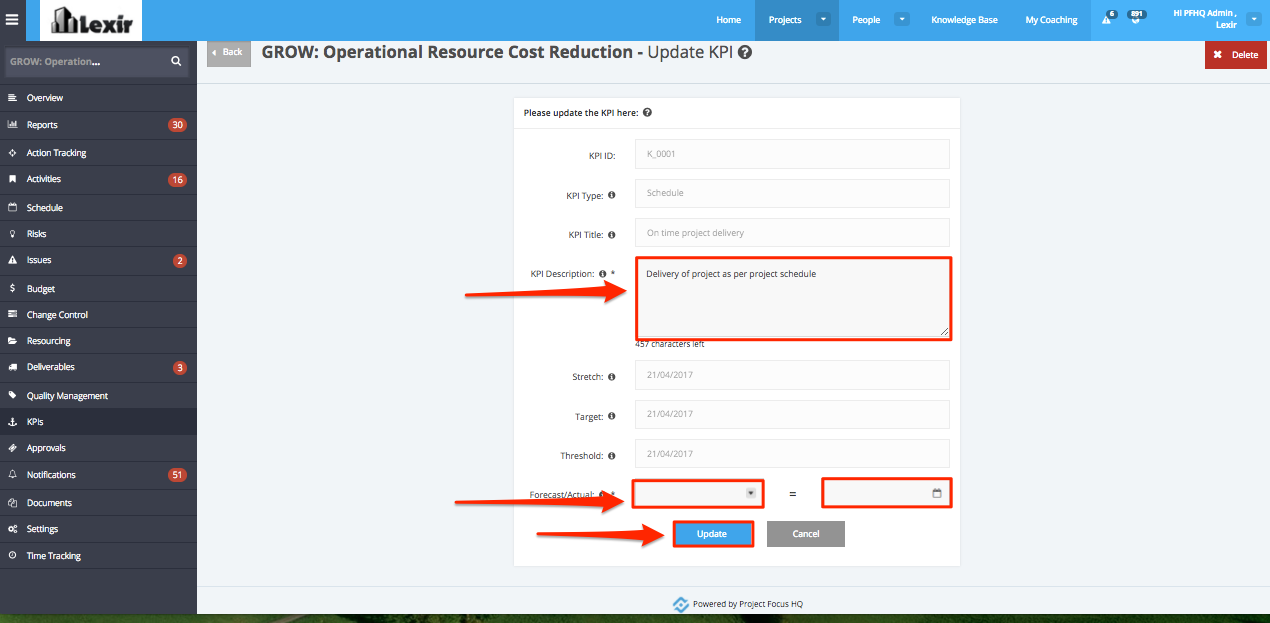
Task: Click info icon next to KPI Title
Action: coord(611,235)
